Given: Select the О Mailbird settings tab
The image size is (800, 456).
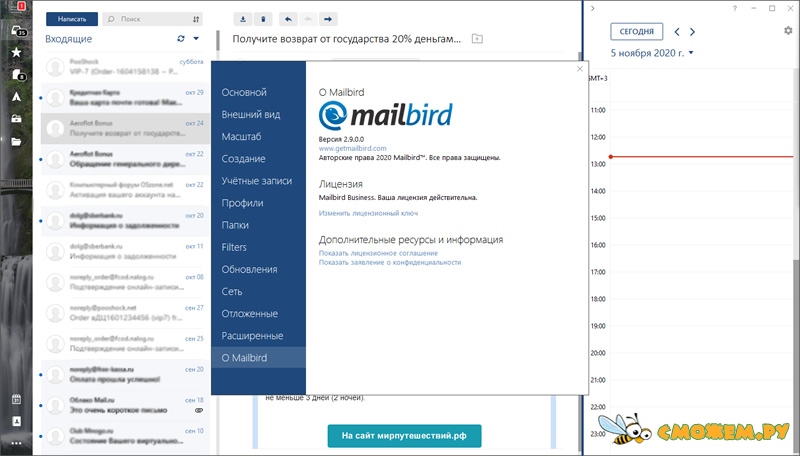Looking at the screenshot, I should pyautogui.click(x=258, y=358).
